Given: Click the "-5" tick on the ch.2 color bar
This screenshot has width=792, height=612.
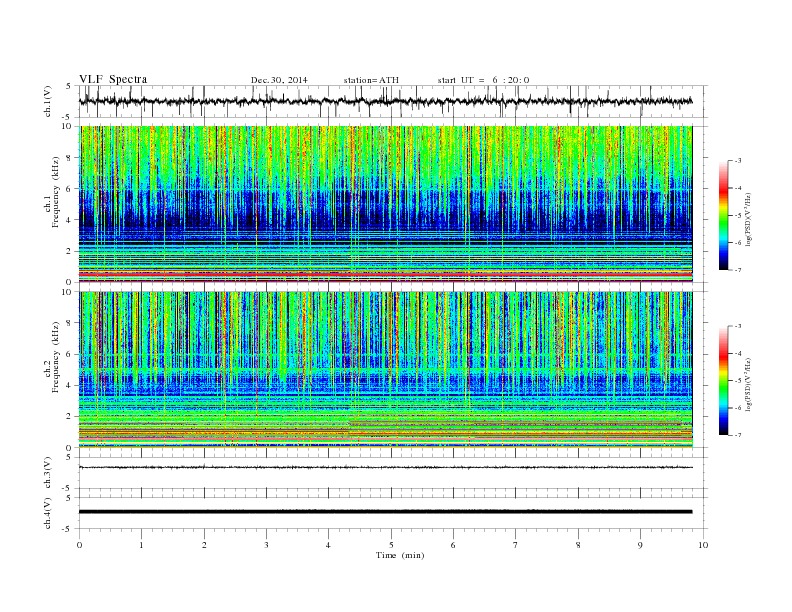Looking at the screenshot, I should tap(738, 381).
